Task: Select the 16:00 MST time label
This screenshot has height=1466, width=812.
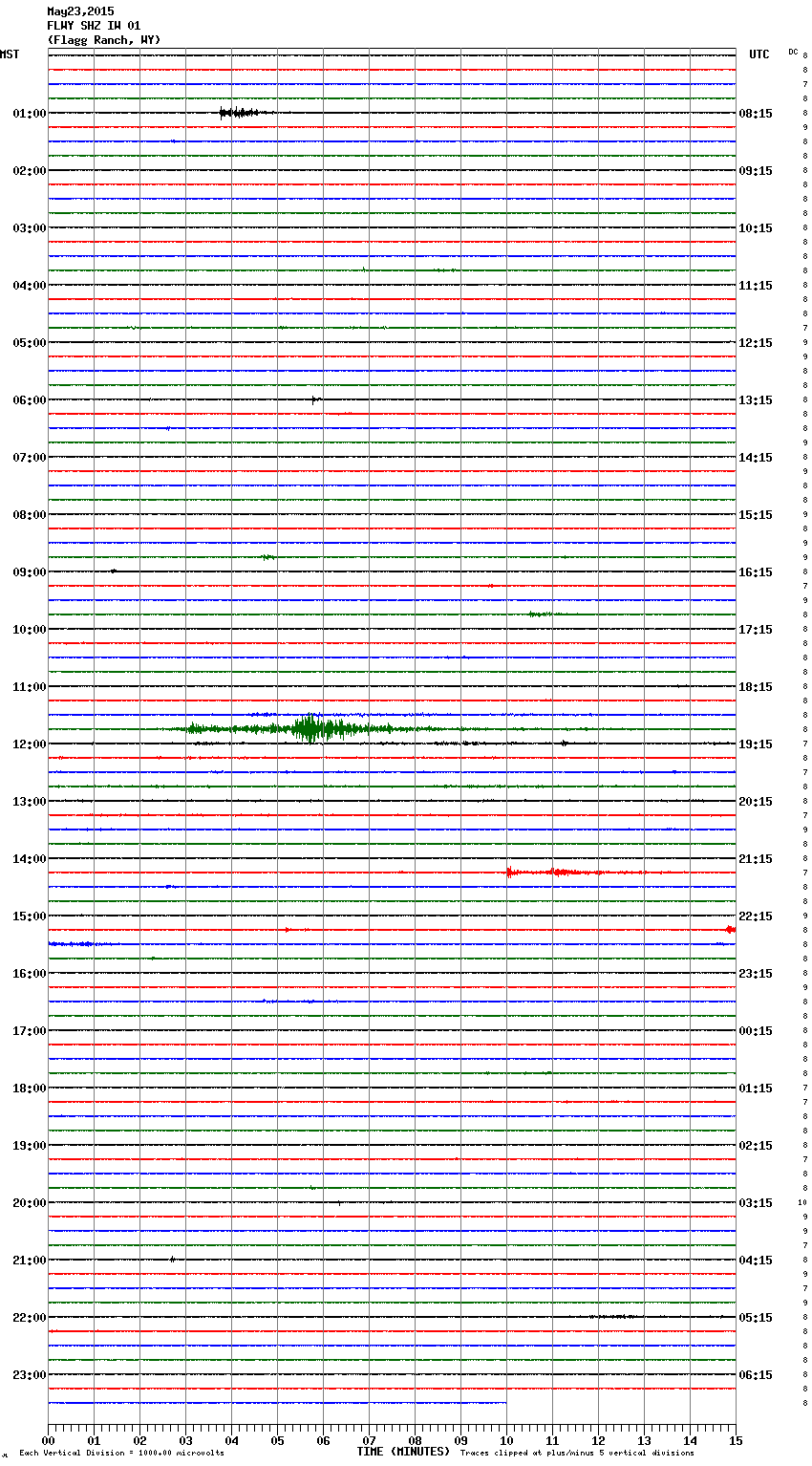Action: coord(30,974)
